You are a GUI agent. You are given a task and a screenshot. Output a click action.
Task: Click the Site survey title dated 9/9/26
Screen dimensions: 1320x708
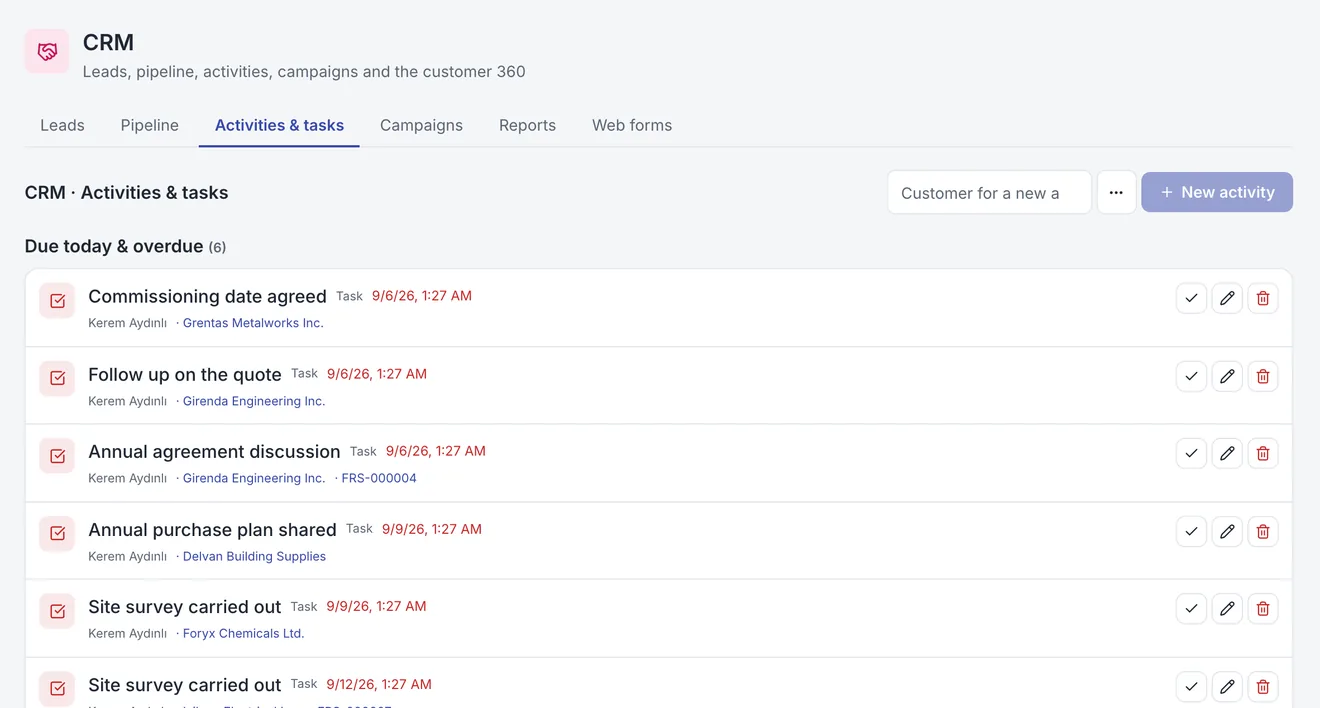185,606
